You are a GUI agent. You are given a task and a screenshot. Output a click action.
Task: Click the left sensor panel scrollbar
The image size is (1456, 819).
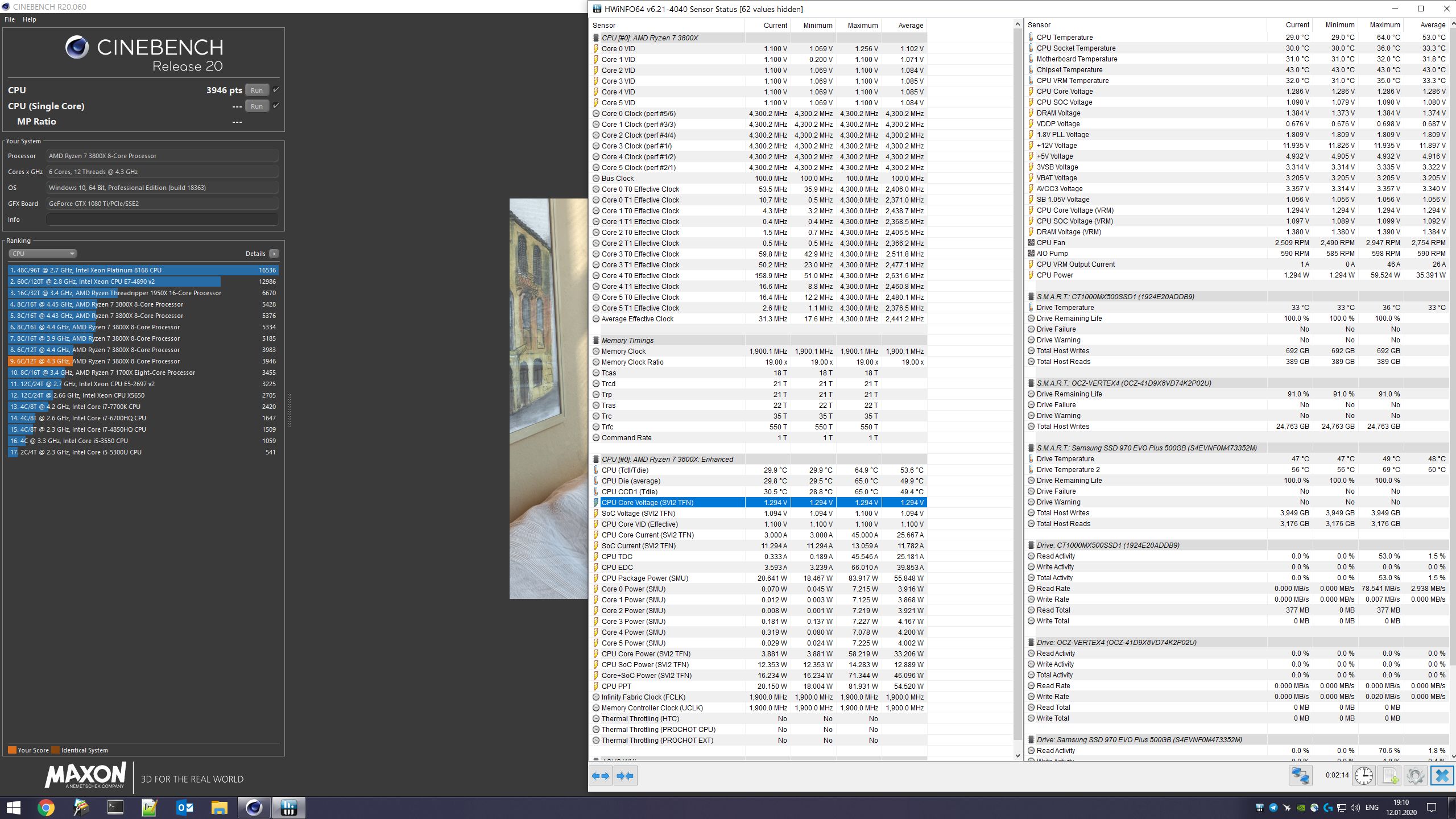pos(1017,387)
